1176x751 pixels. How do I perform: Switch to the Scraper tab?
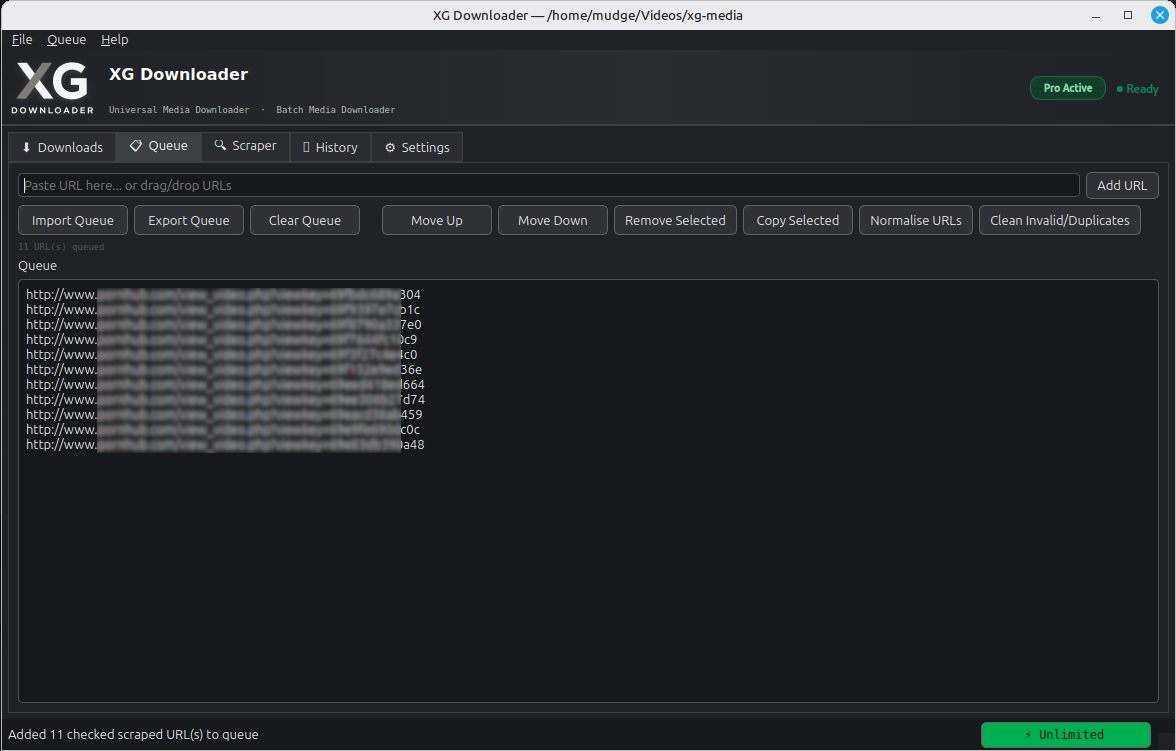point(245,146)
